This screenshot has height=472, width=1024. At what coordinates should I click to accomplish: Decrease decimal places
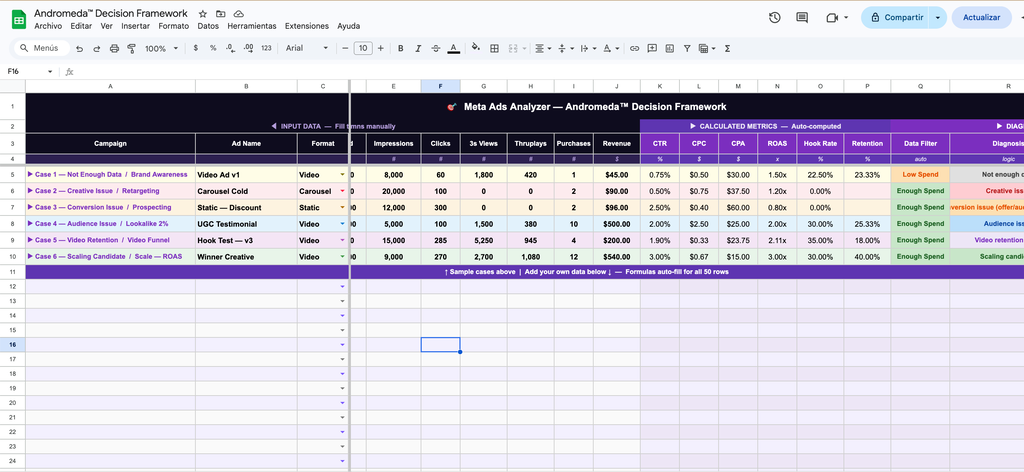point(231,48)
